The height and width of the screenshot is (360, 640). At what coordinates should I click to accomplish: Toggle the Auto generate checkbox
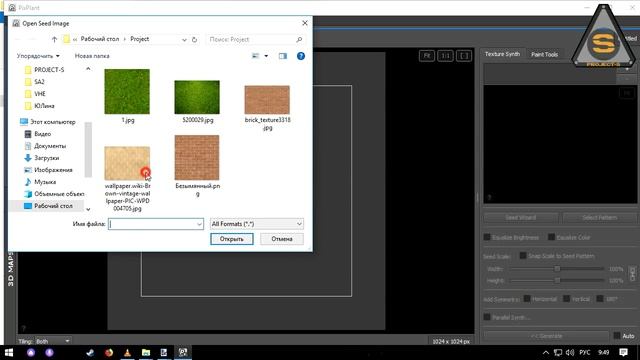tap(617, 336)
